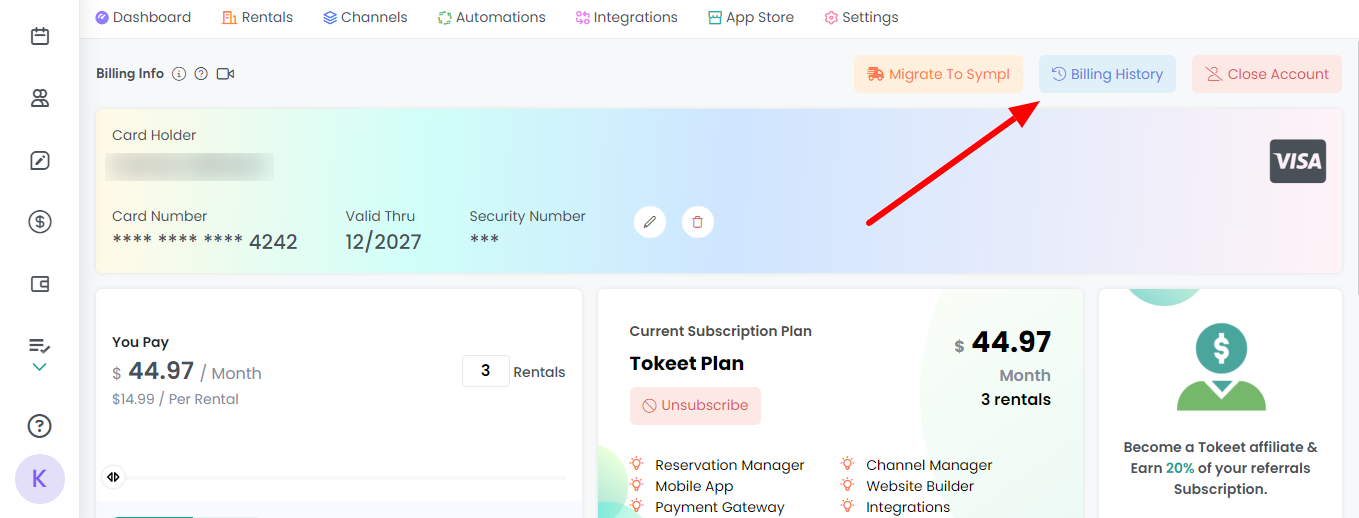Open the calendar icon in the sidebar
Screen dimensions: 1359x518
[40, 37]
